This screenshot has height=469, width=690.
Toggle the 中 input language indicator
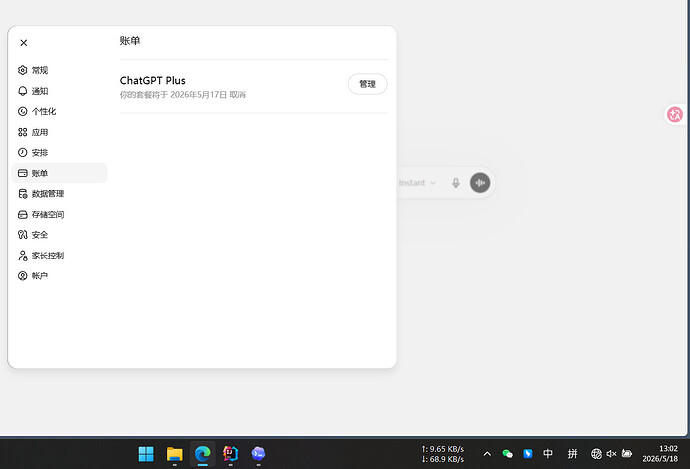(548, 454)
